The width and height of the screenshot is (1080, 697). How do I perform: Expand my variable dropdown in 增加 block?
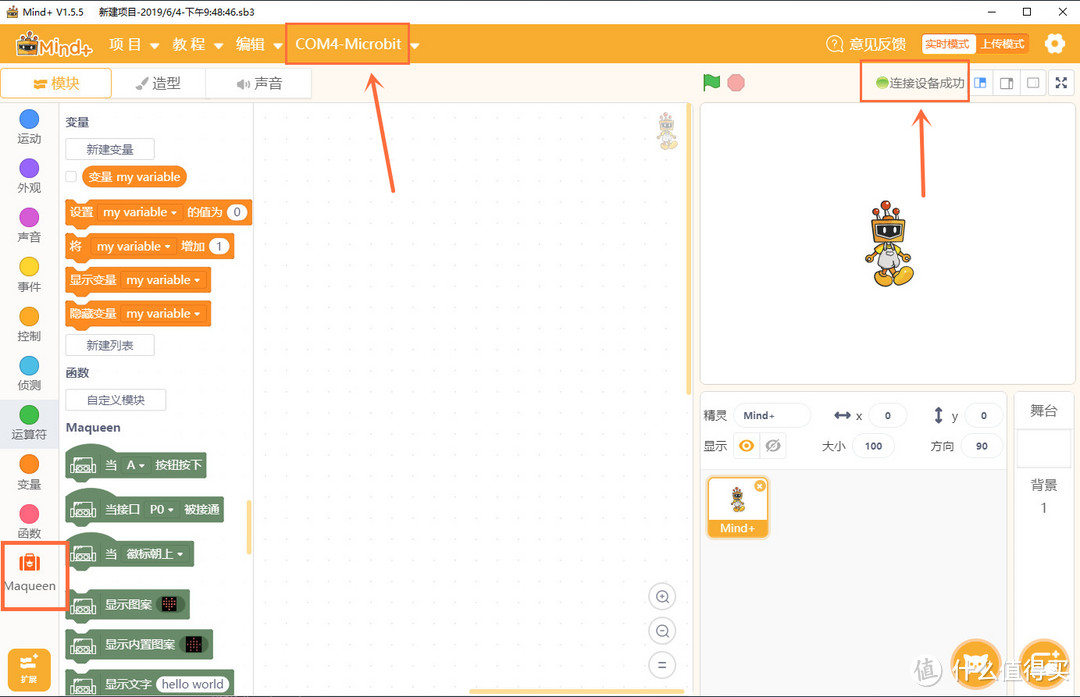133,247
